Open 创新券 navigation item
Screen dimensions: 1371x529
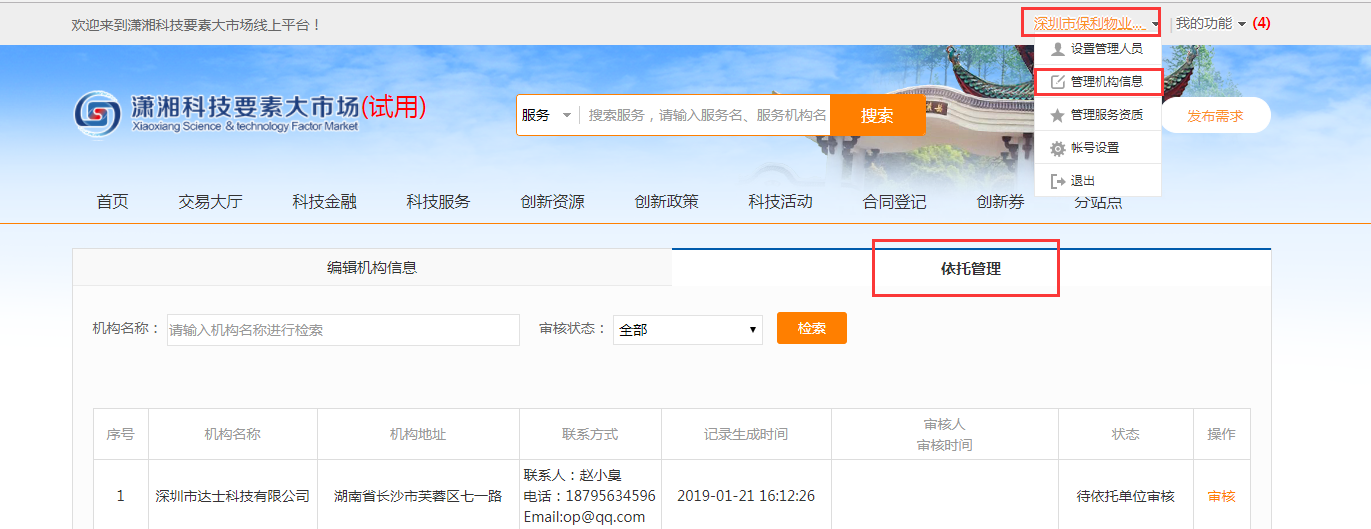tap(1001, 202)
